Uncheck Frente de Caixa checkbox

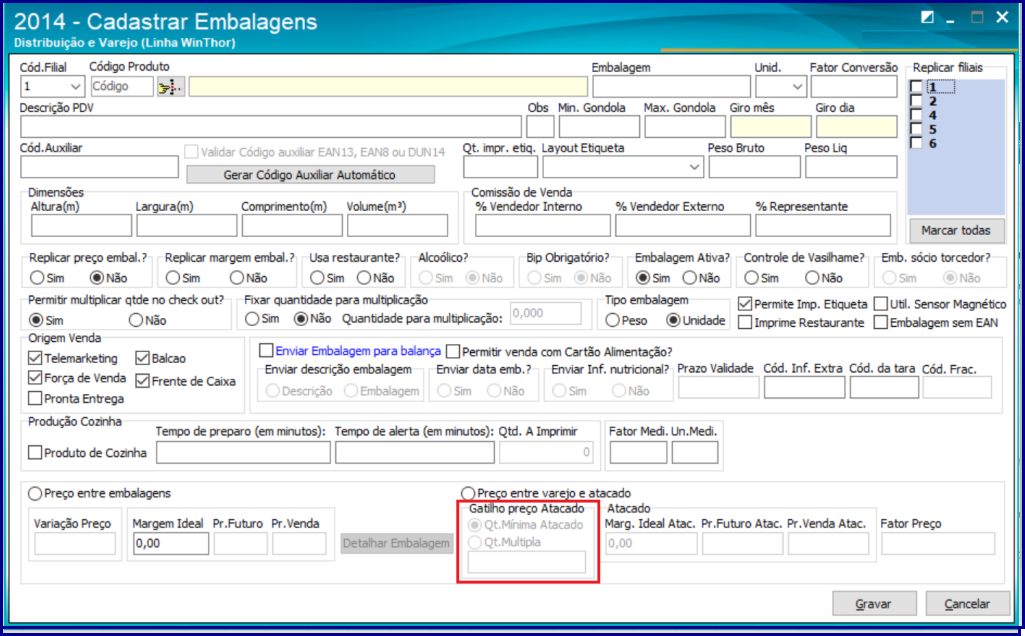(143, 380)
